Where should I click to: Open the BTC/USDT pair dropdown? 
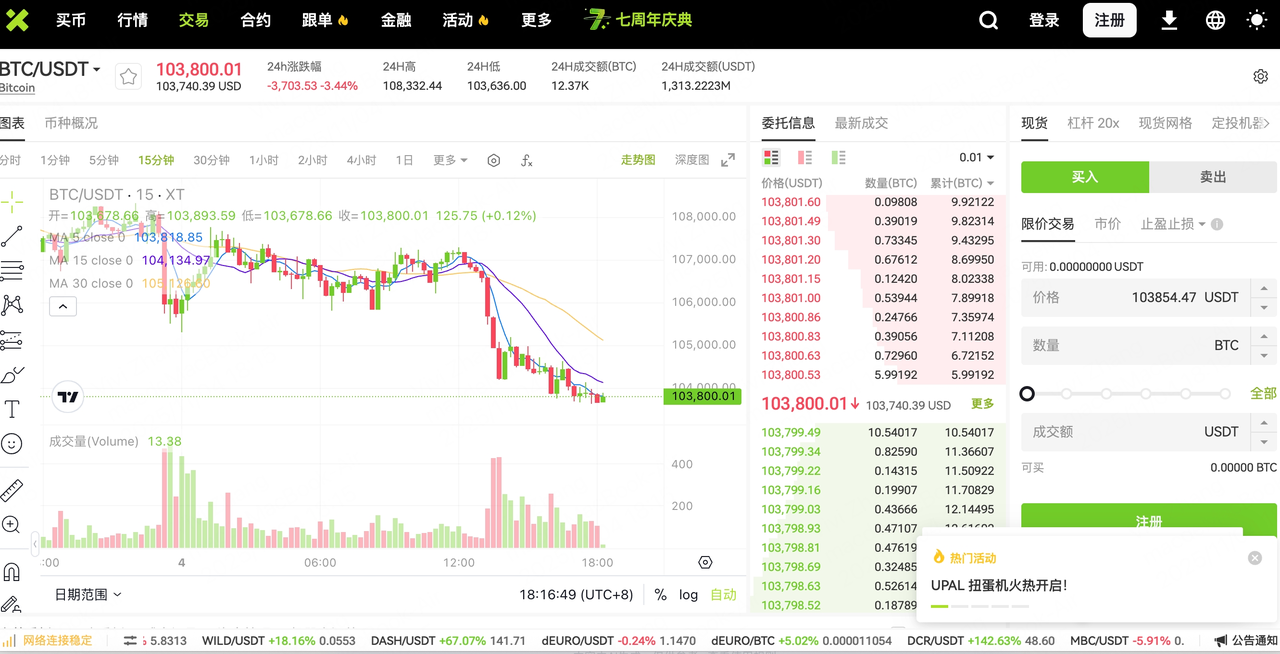(x=50, y=69)
